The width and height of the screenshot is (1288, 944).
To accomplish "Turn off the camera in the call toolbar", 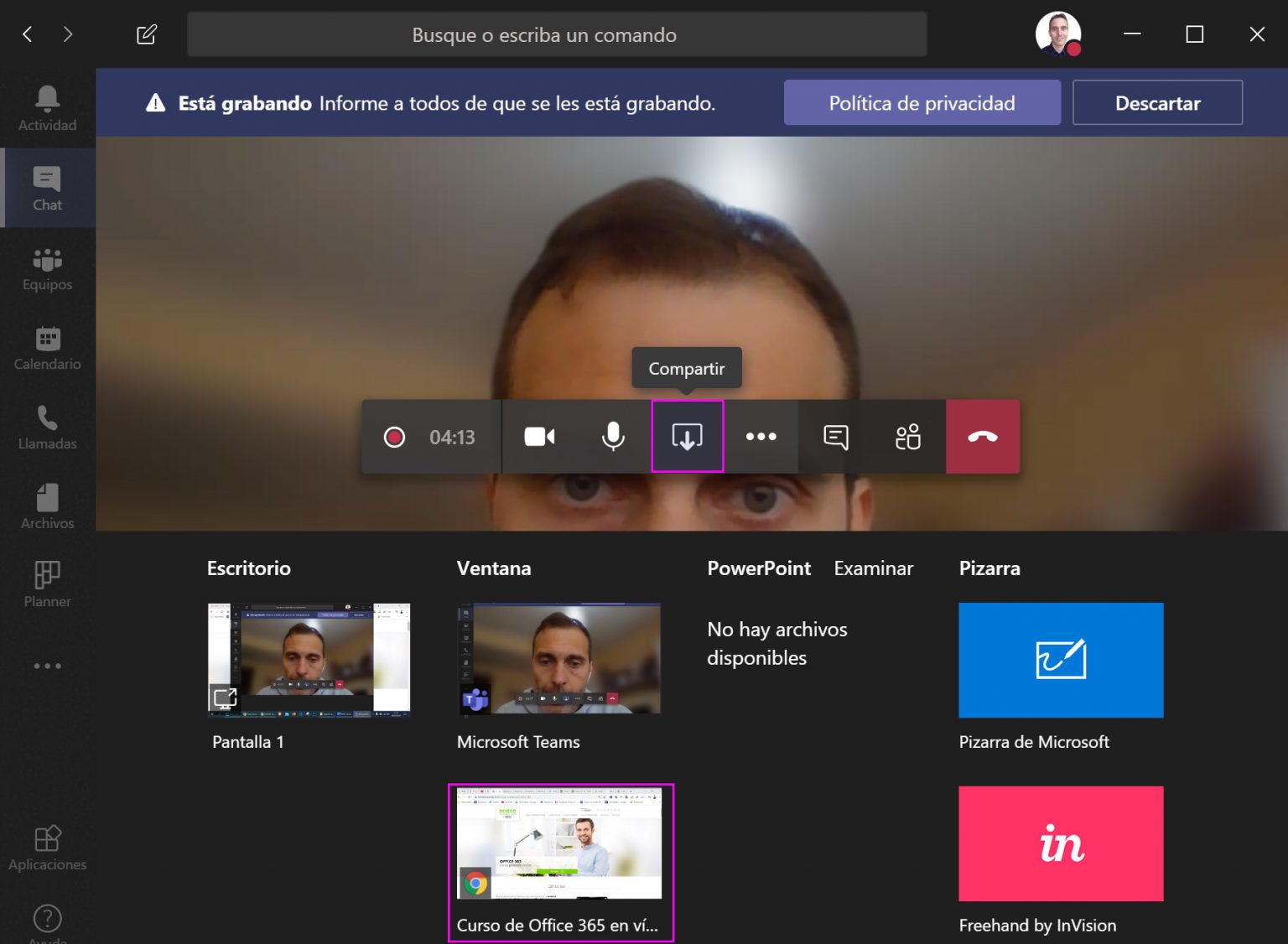I will [x=538, y=436].
